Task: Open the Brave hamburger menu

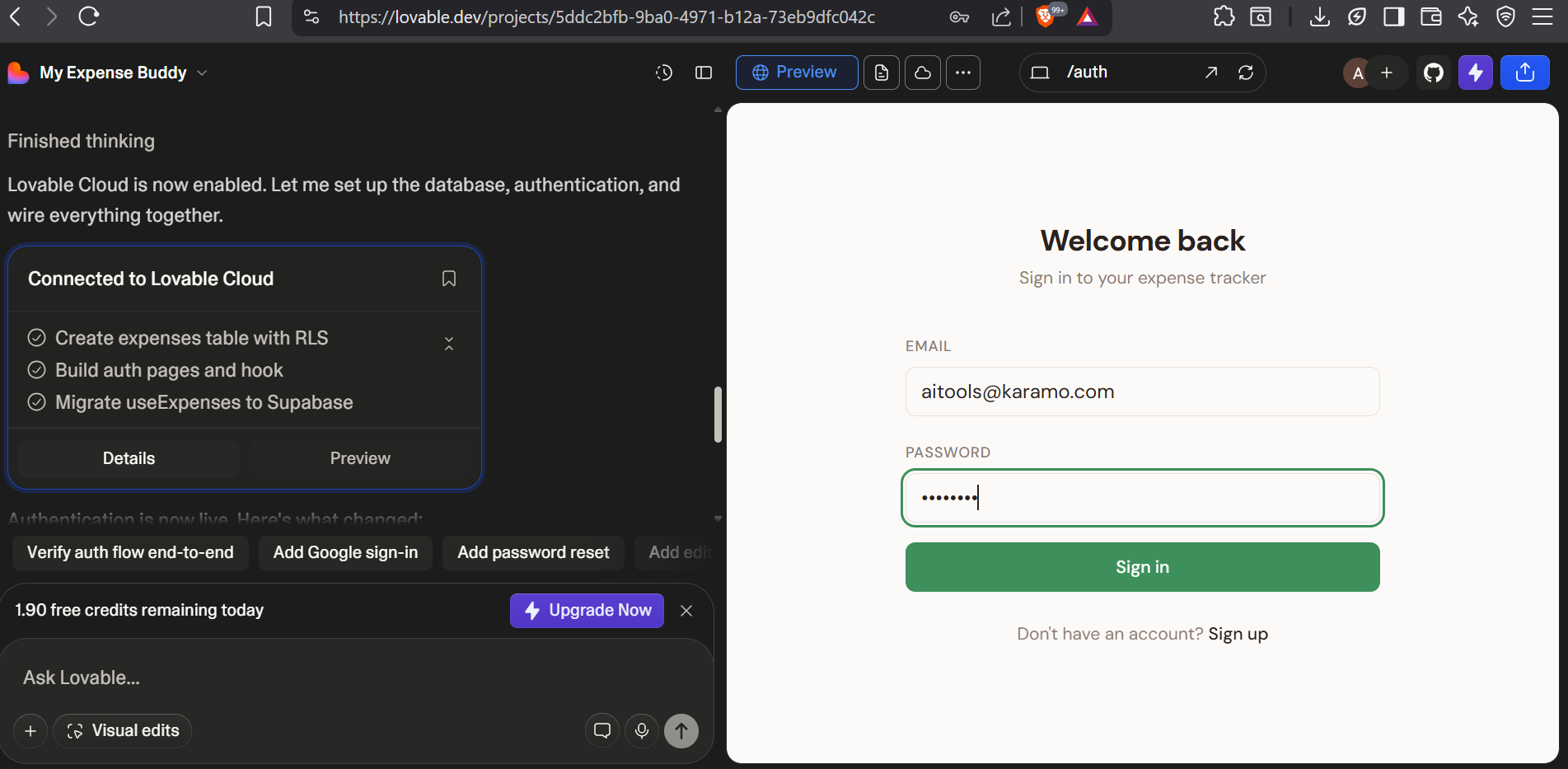Action: pyautogui.click(x=1544, y=16)
